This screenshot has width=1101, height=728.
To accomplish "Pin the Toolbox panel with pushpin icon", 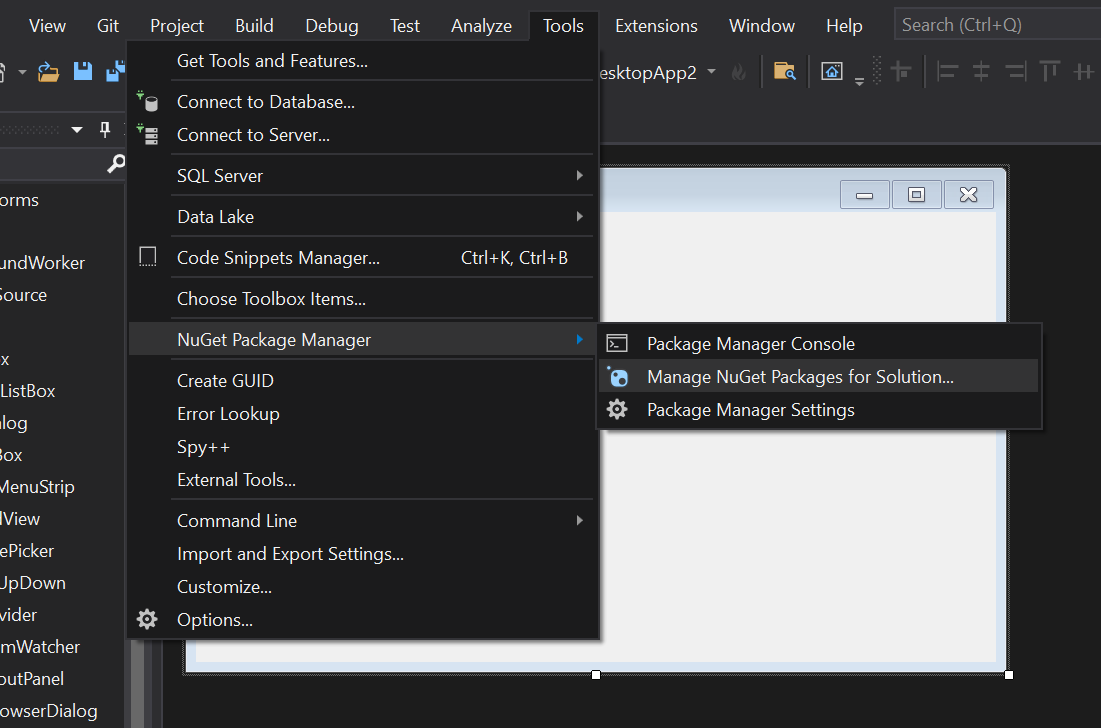I will (x=105, y=129).
